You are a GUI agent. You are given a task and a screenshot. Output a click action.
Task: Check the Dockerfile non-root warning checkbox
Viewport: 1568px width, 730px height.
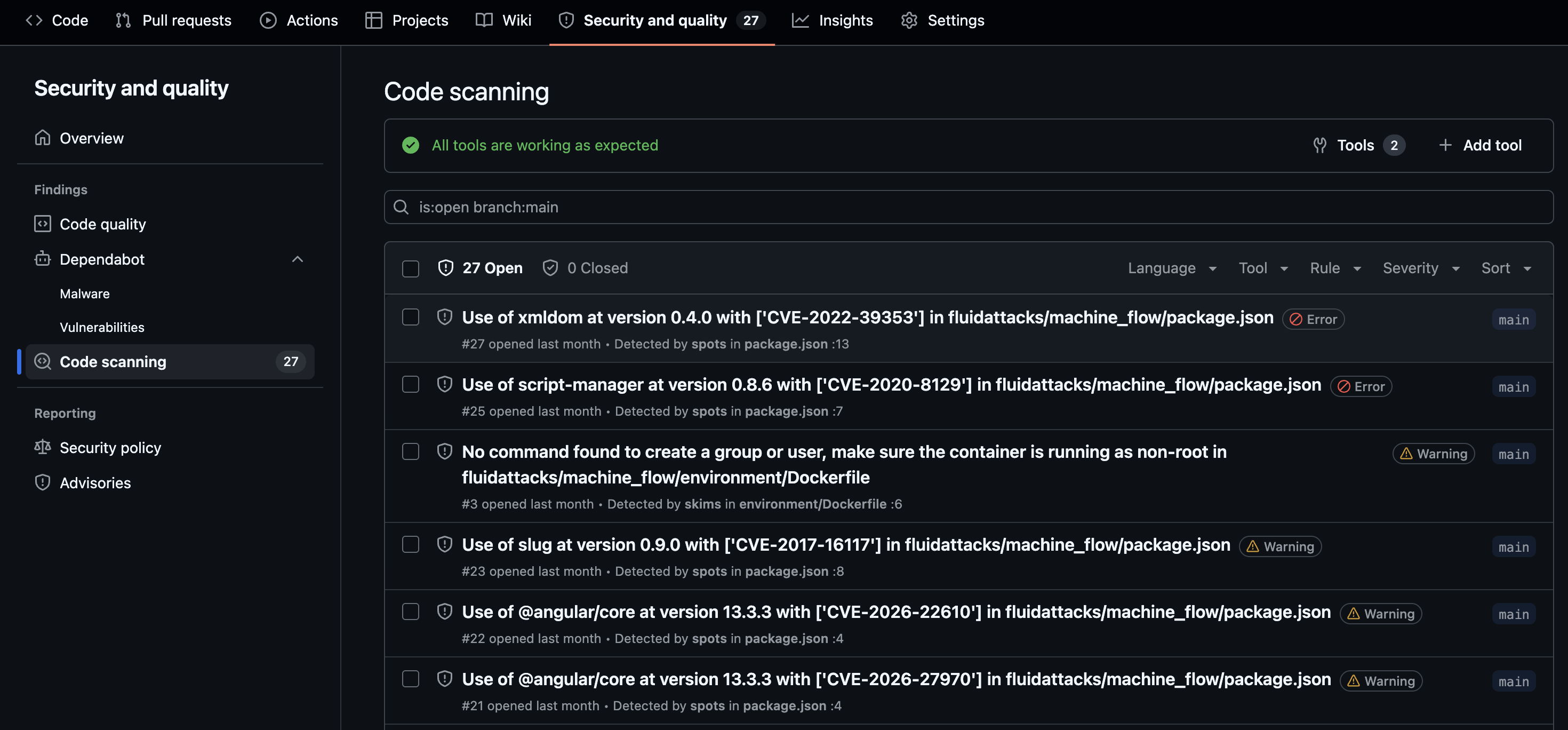pyautogui.click(x=410, y=451)
